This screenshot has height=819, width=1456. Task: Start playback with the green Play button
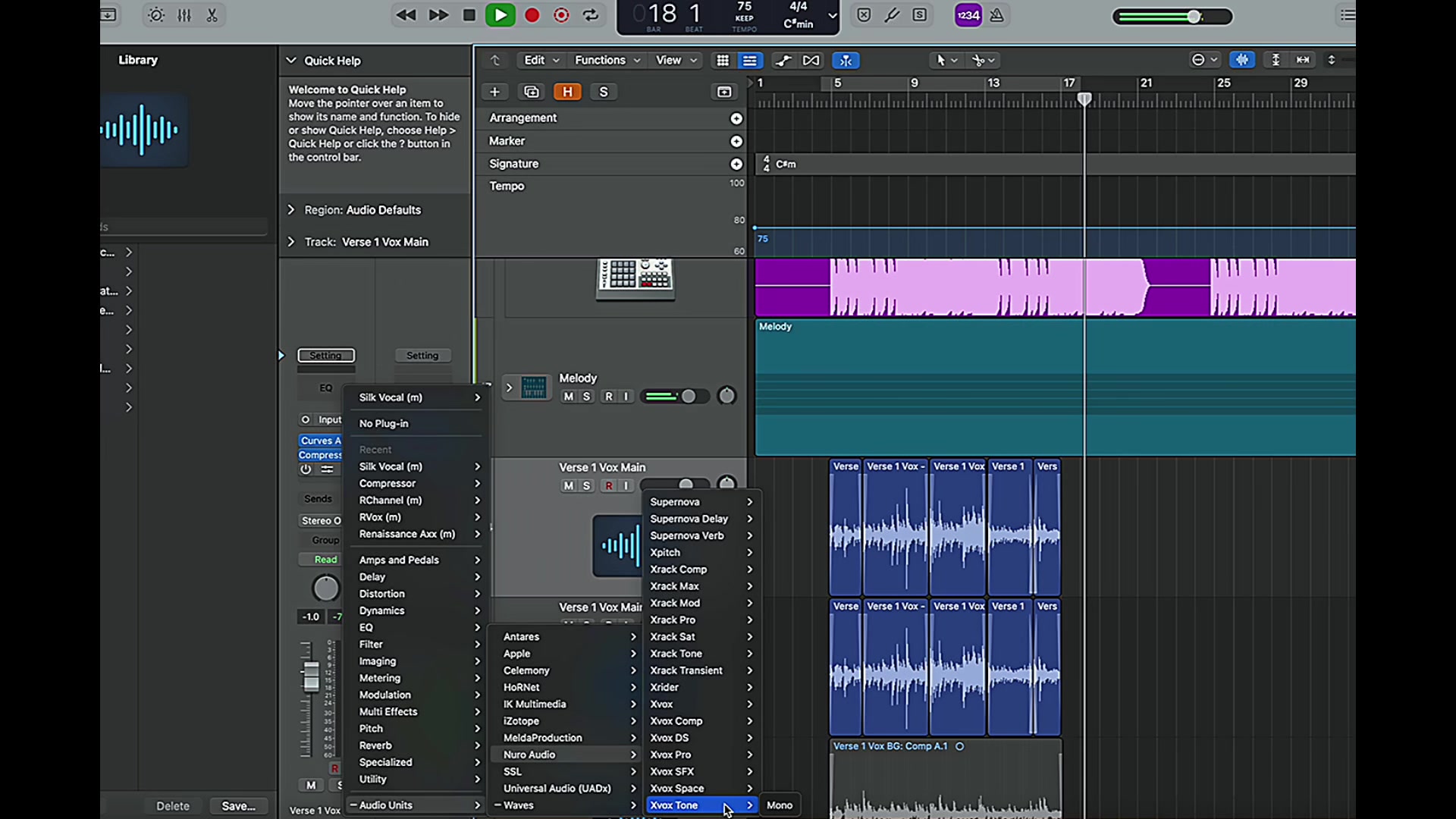click(500, 15)
